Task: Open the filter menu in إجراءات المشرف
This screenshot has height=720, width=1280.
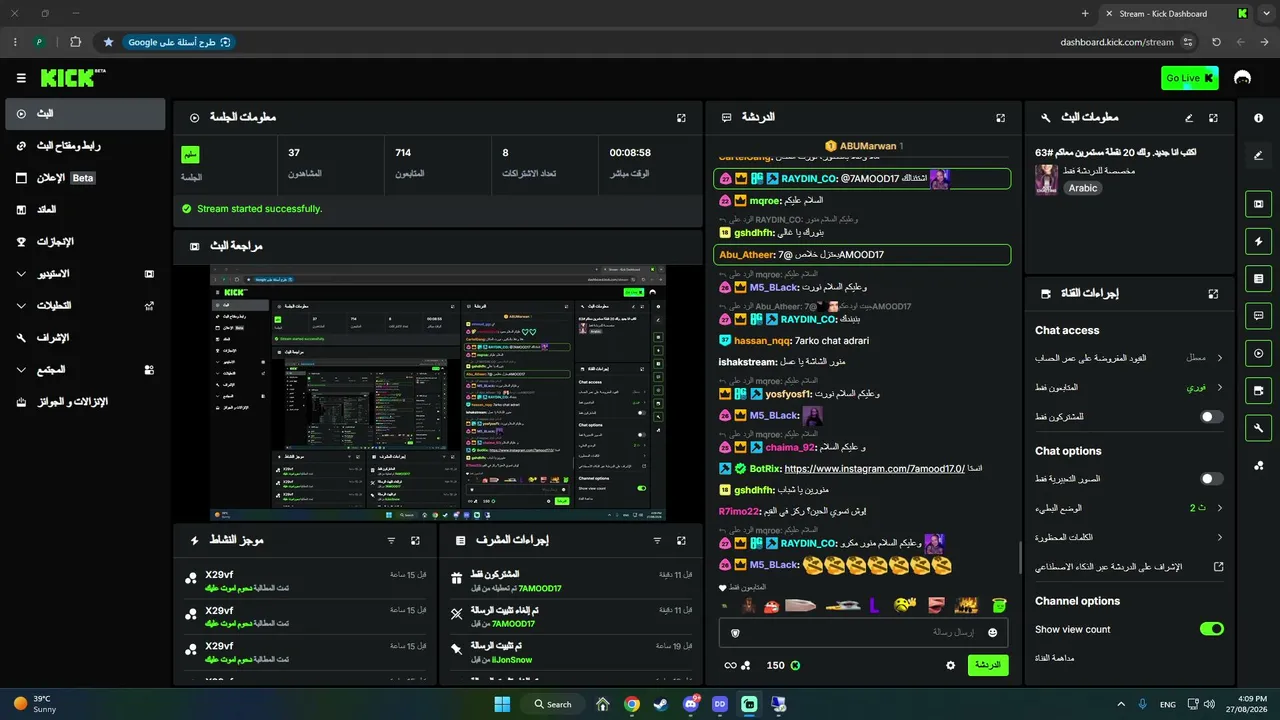Action: (657, 540)
